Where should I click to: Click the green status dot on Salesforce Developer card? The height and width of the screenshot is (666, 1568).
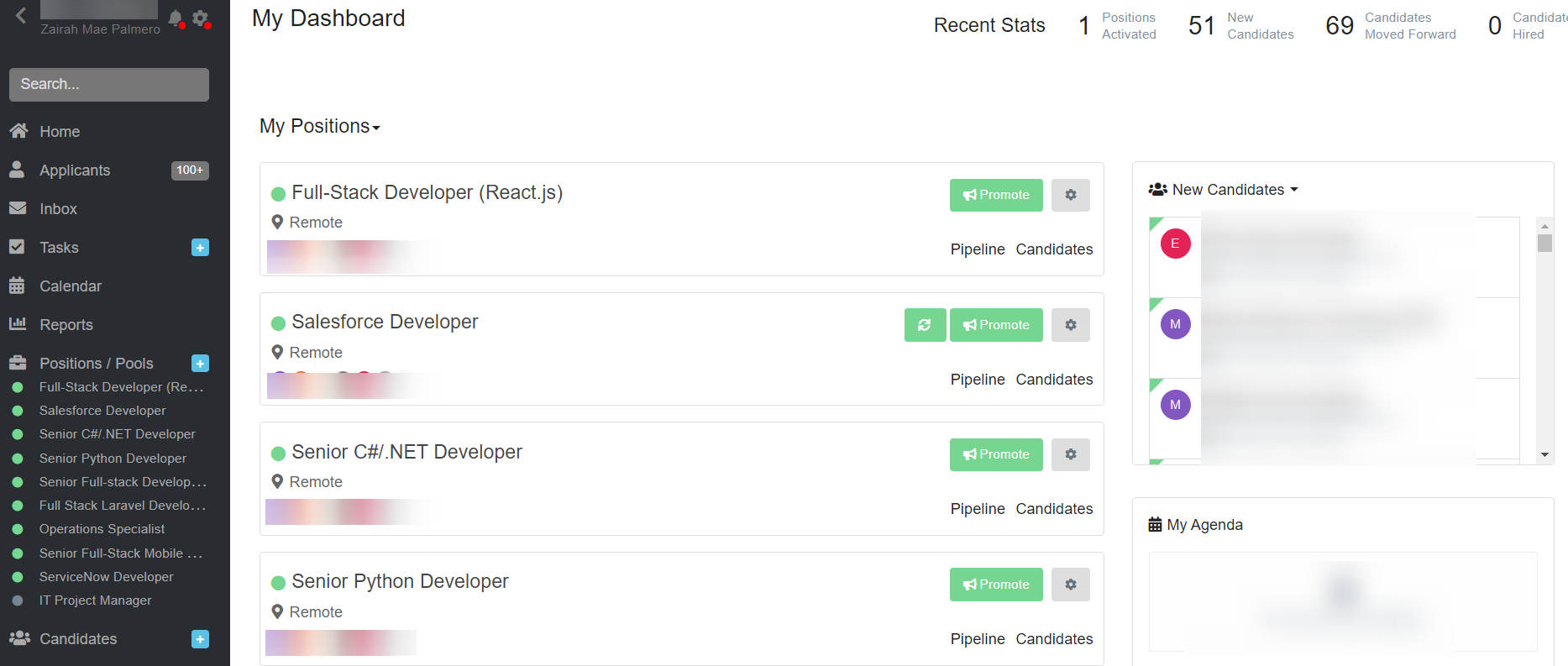(279, 323)
